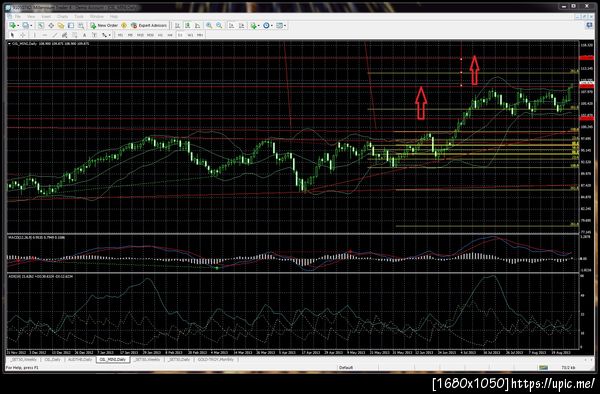
Task: Click the chart price scale axis
Action: [x=586, y=137]
